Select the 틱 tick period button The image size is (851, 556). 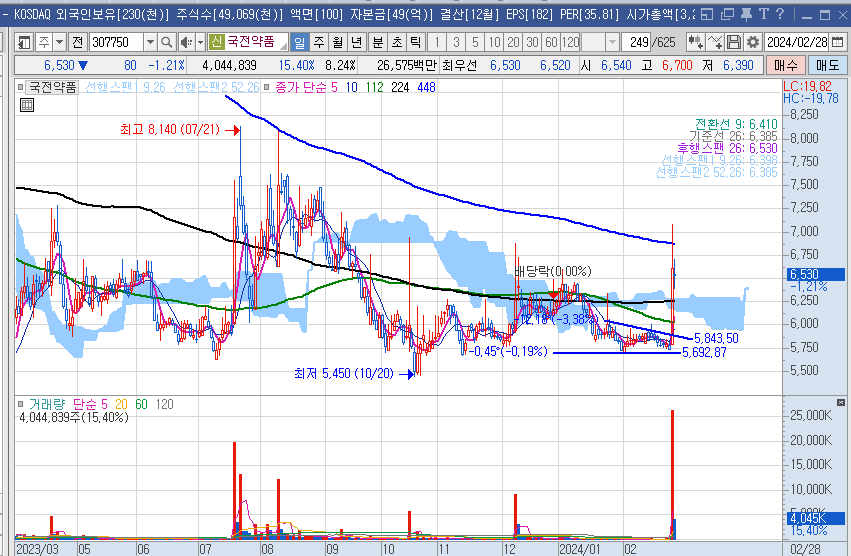(x=415, y=42)
